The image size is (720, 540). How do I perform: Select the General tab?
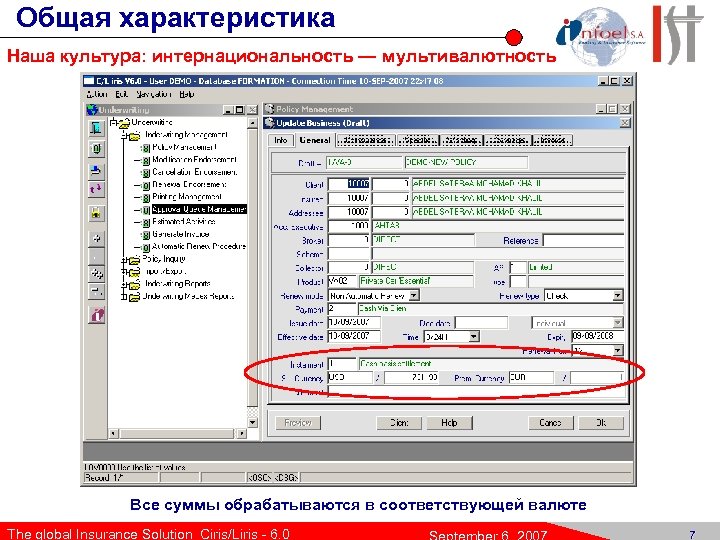pyautogui.click(x=315, y=140)
